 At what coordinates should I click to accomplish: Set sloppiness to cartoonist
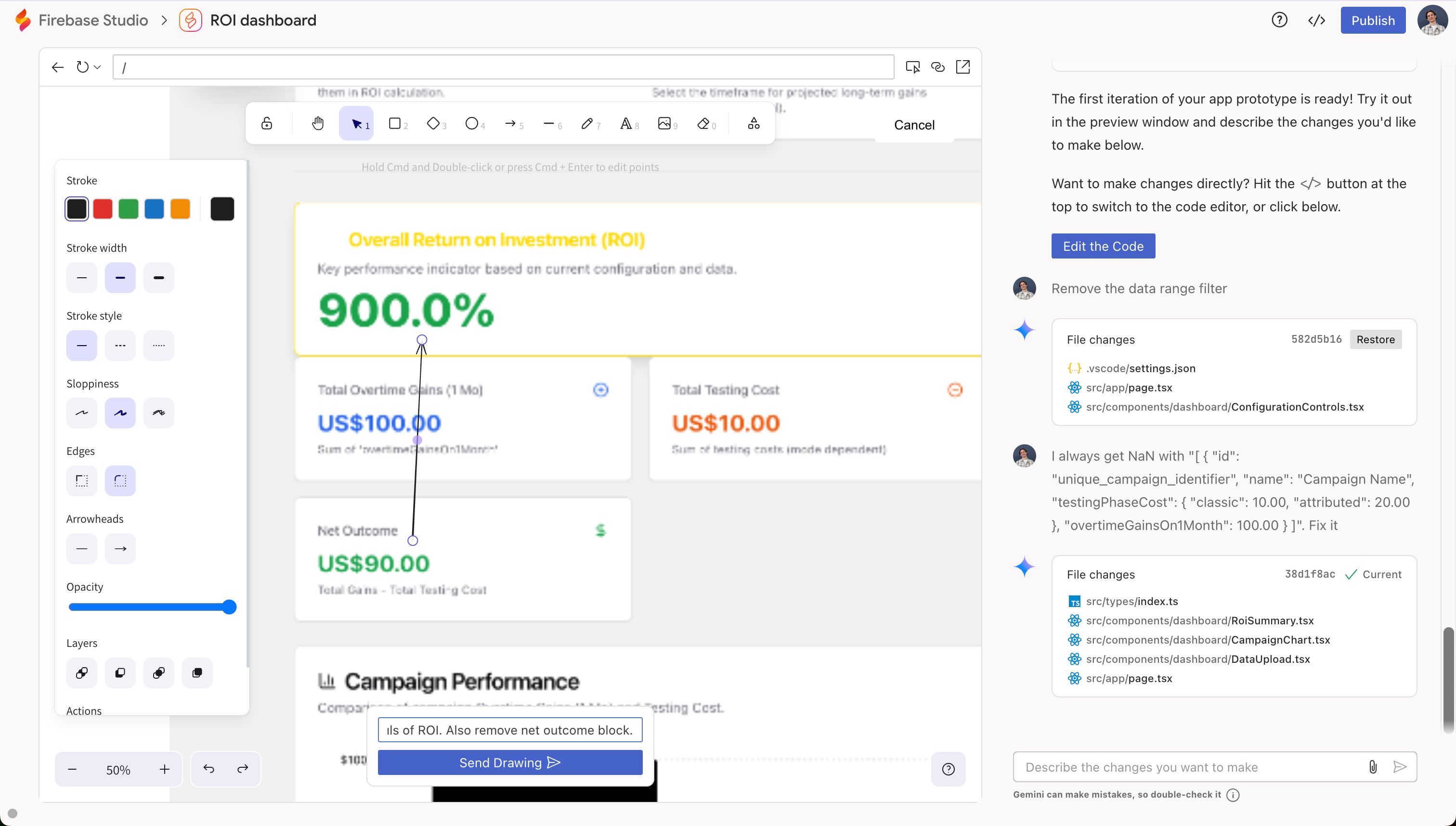pyautogui.click(x=159, y=413)
